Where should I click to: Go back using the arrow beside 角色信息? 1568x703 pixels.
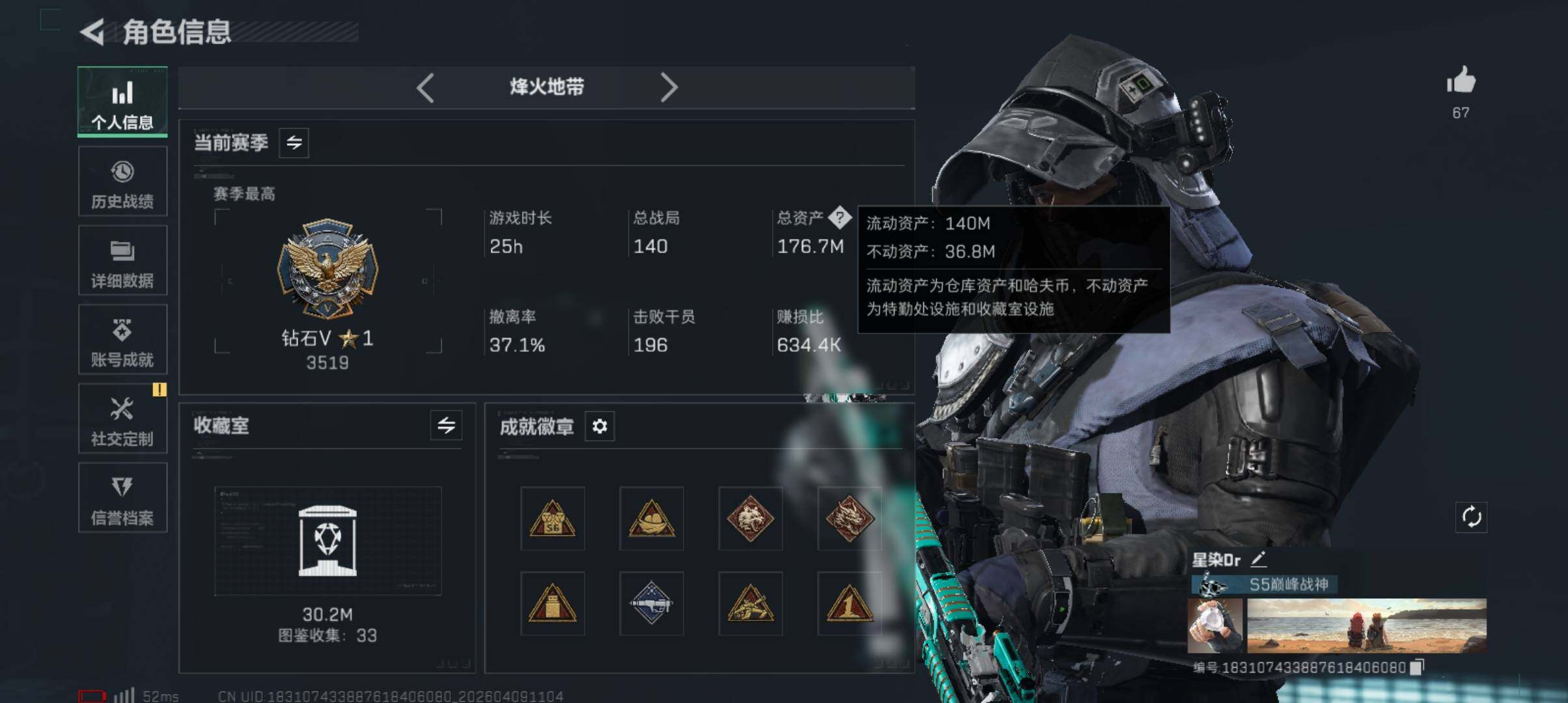click(x=92, y=31)
